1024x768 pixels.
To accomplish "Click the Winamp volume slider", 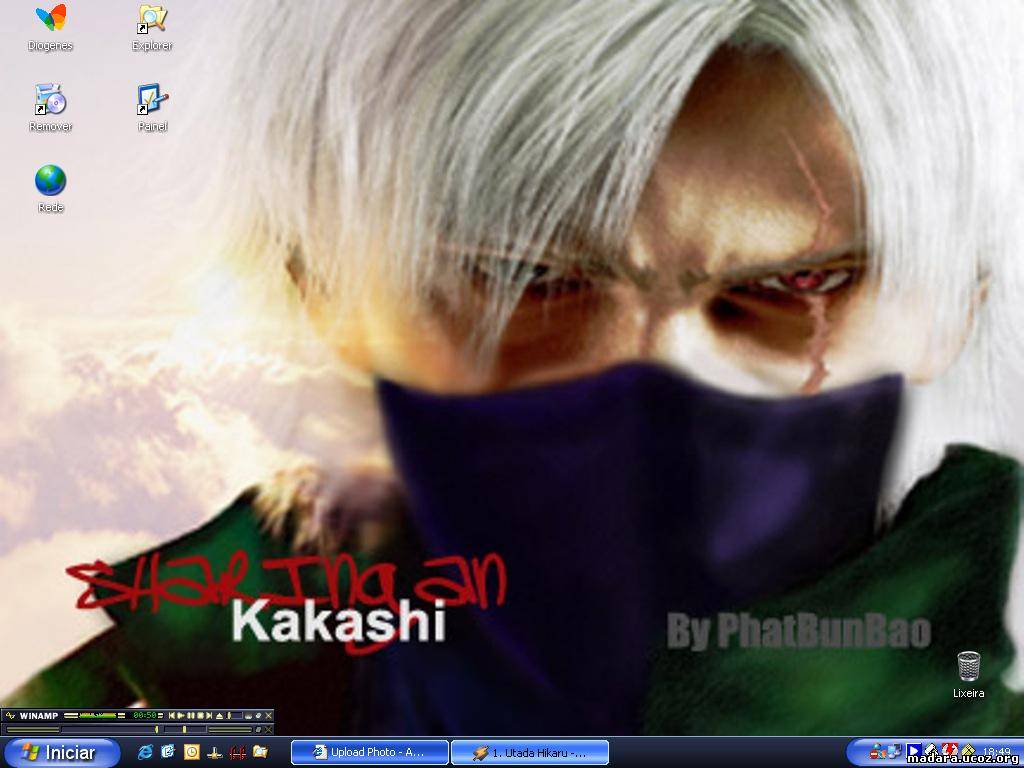I will click(236, 716).
